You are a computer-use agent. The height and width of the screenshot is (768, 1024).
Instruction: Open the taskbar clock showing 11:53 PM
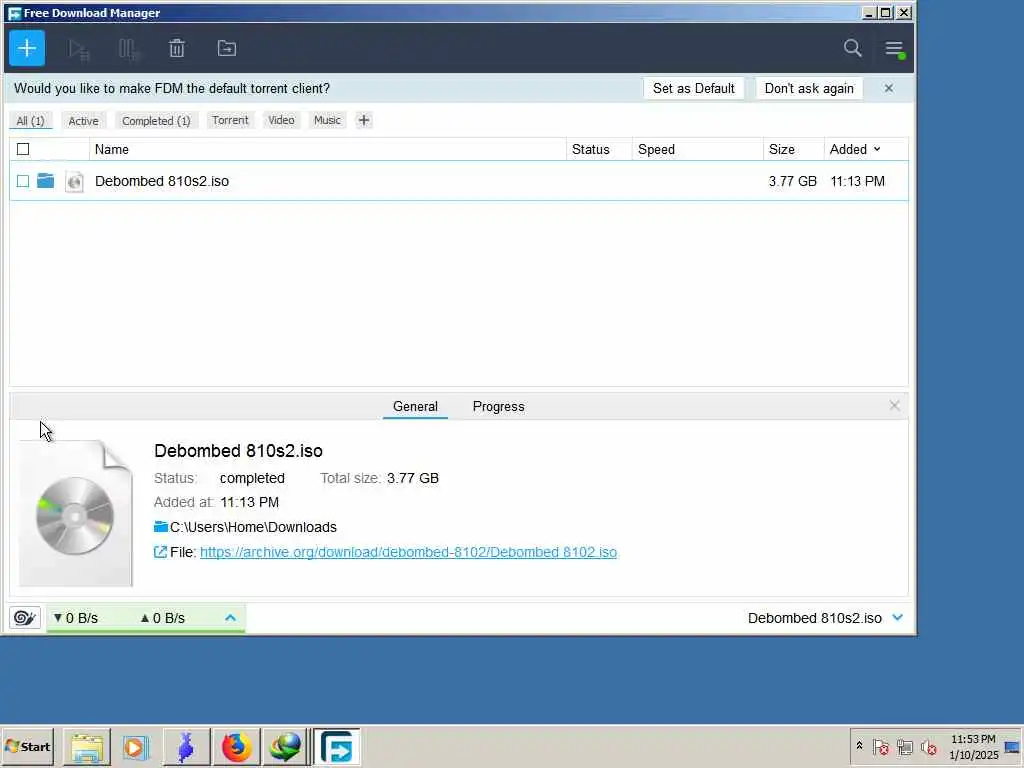pos(973,746)
